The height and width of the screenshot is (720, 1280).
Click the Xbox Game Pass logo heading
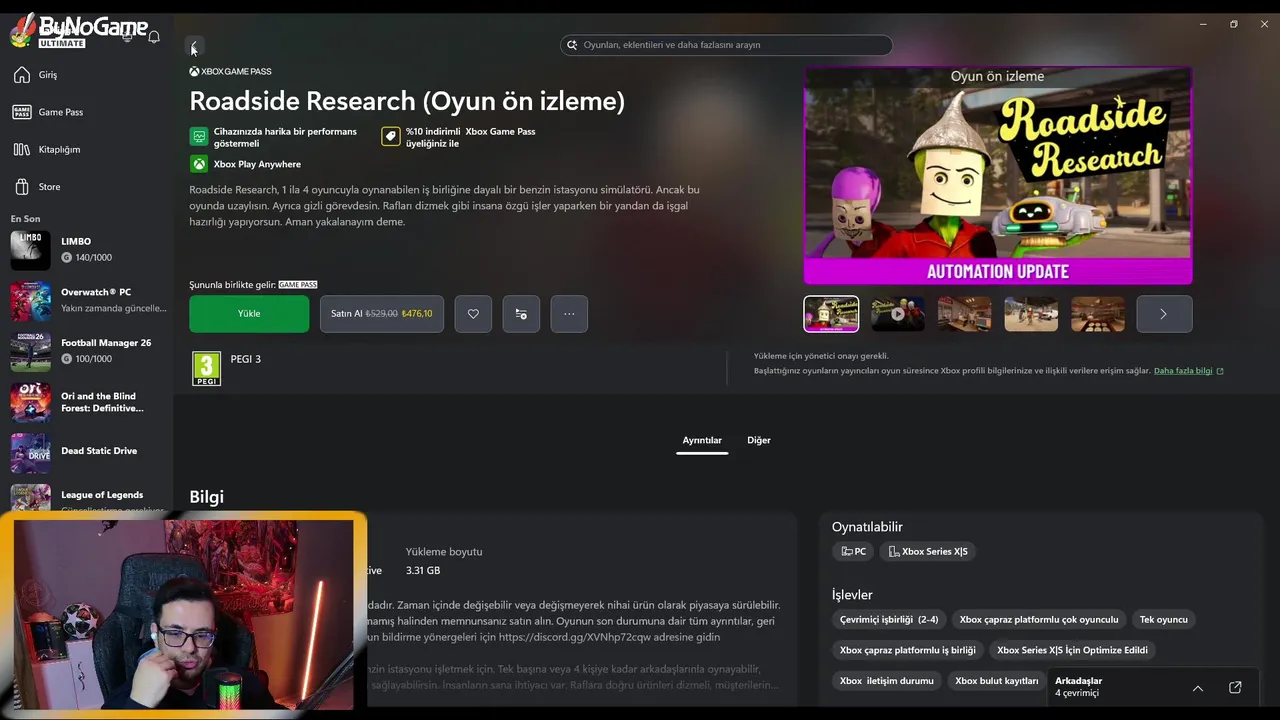click(x=230, y=72)
